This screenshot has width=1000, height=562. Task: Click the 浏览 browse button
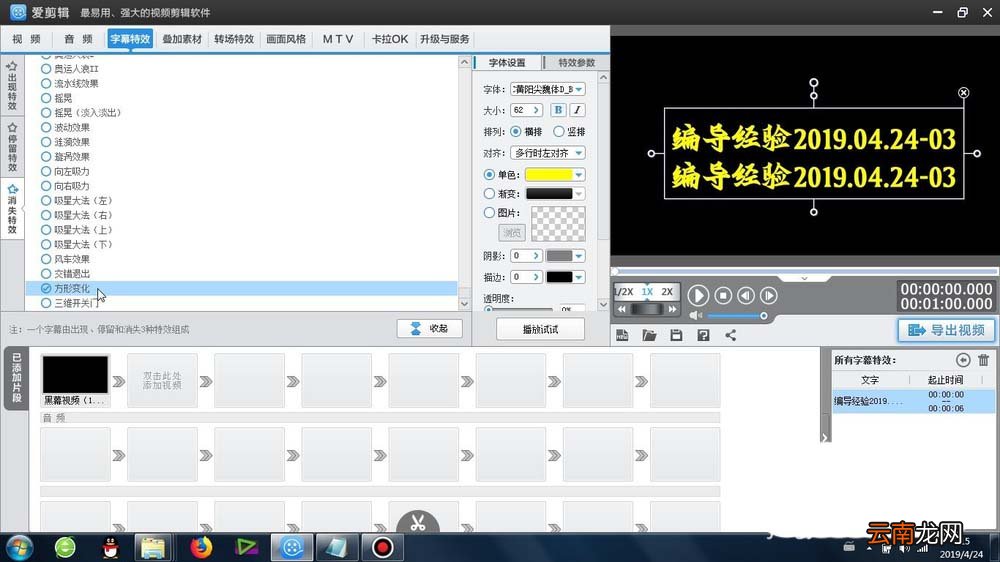511,232
